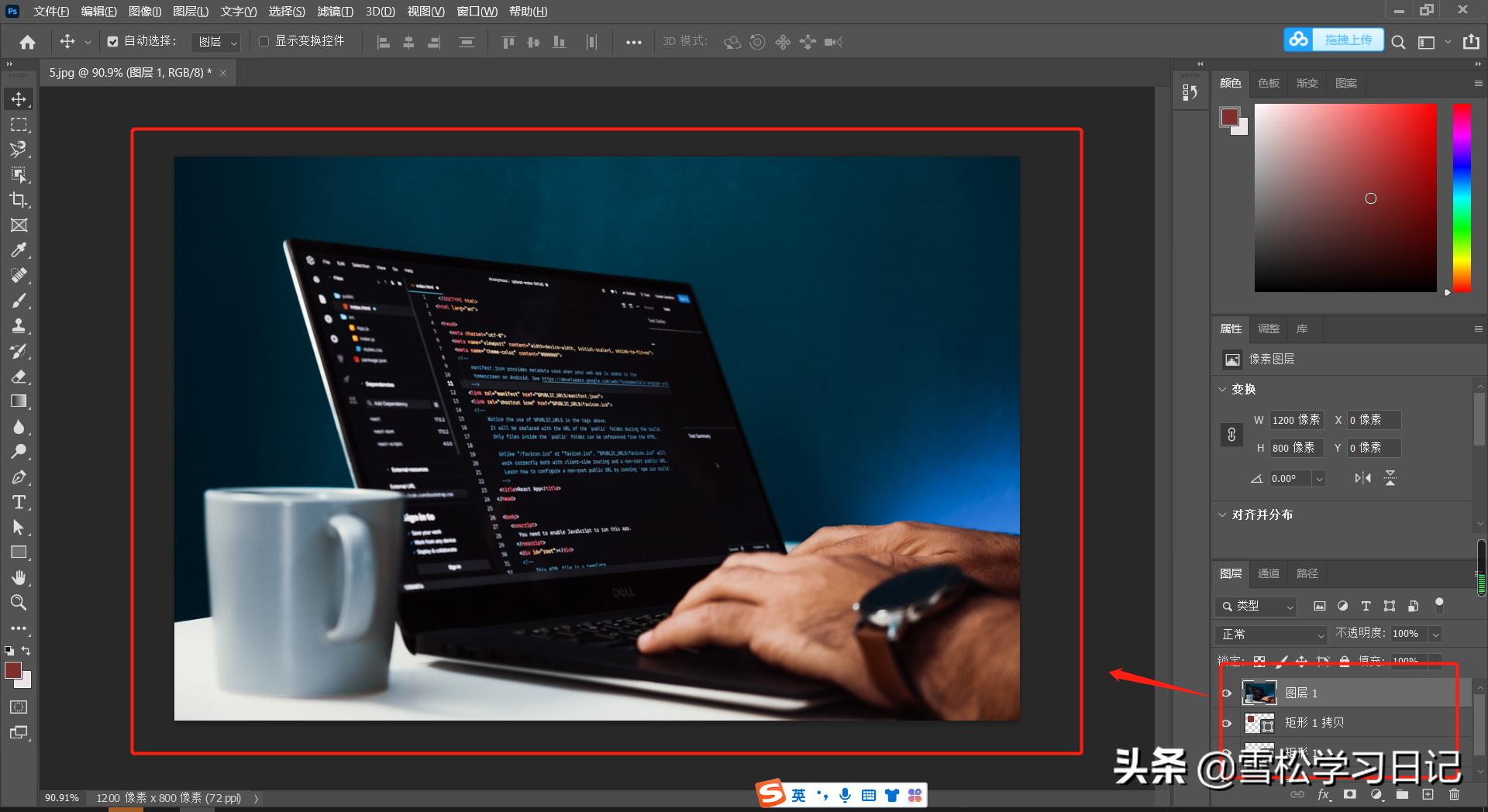Click the search magnifier in top right
The image size is (1488, 812).
click(x=1398, y=42)
